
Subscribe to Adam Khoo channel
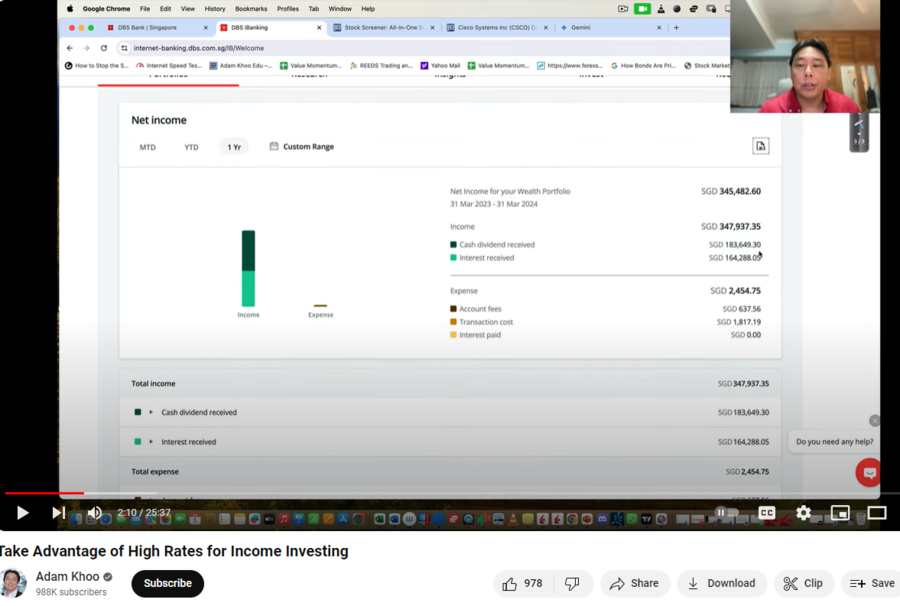click(x=167, y=583)
